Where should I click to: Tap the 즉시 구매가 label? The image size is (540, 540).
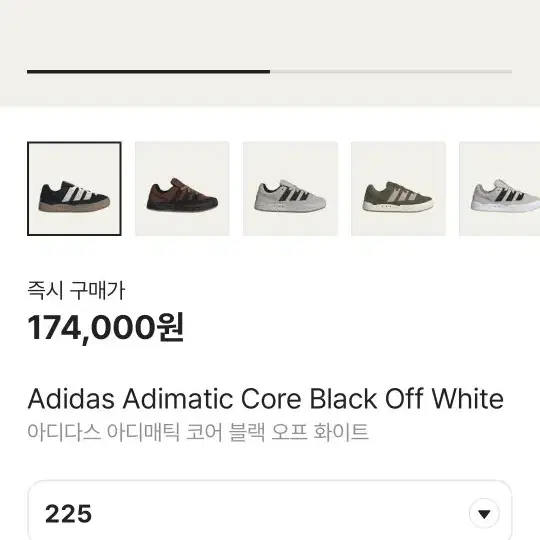point(76,291)
